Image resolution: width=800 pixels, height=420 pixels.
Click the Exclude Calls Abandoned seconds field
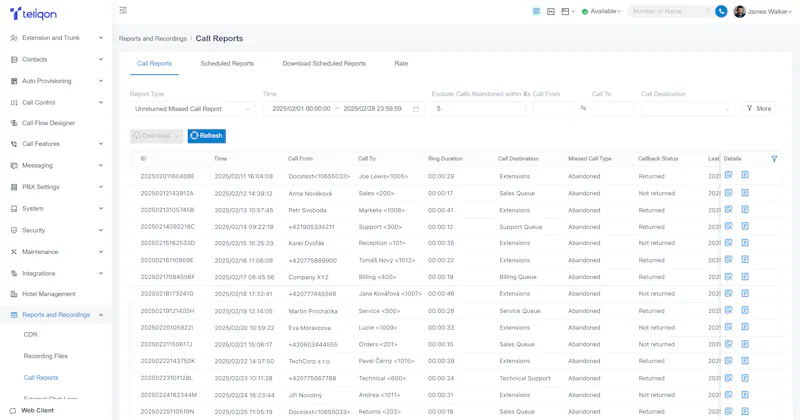click(x=478, y=109)
